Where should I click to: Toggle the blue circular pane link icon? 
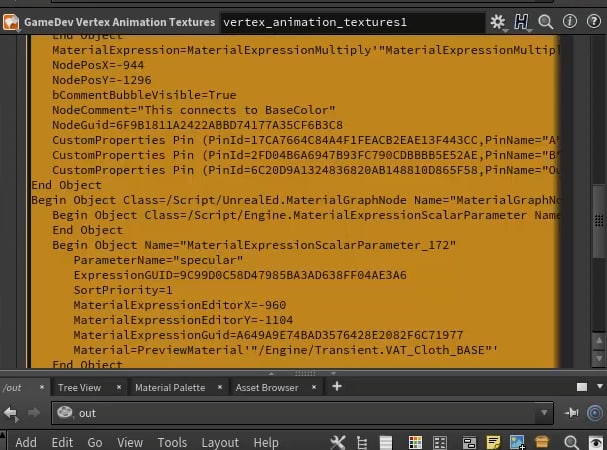point(595,413)
